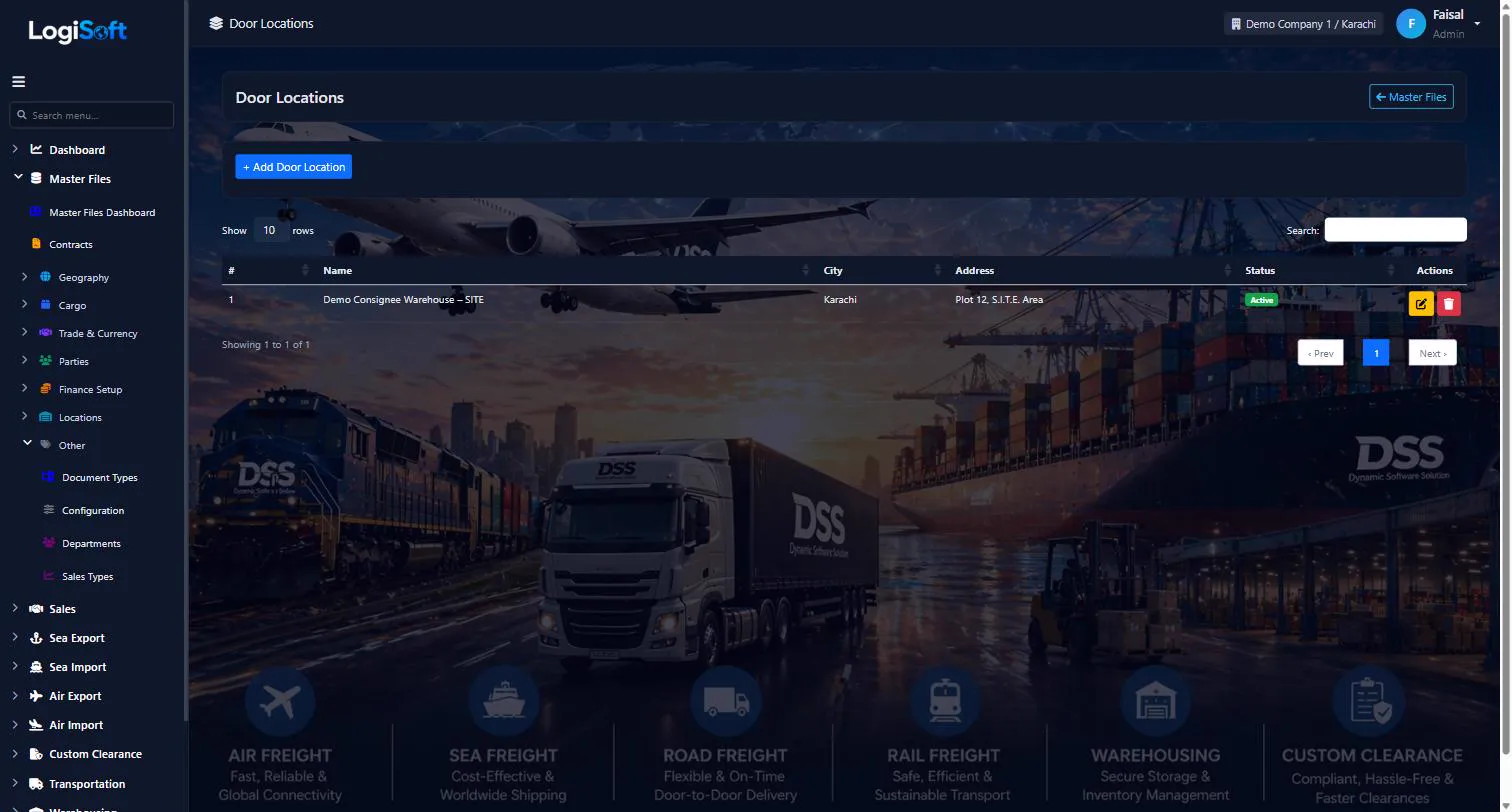Click the Configuration sliders icon
This screenshot has height=812, width=1512.
point(48,510)
